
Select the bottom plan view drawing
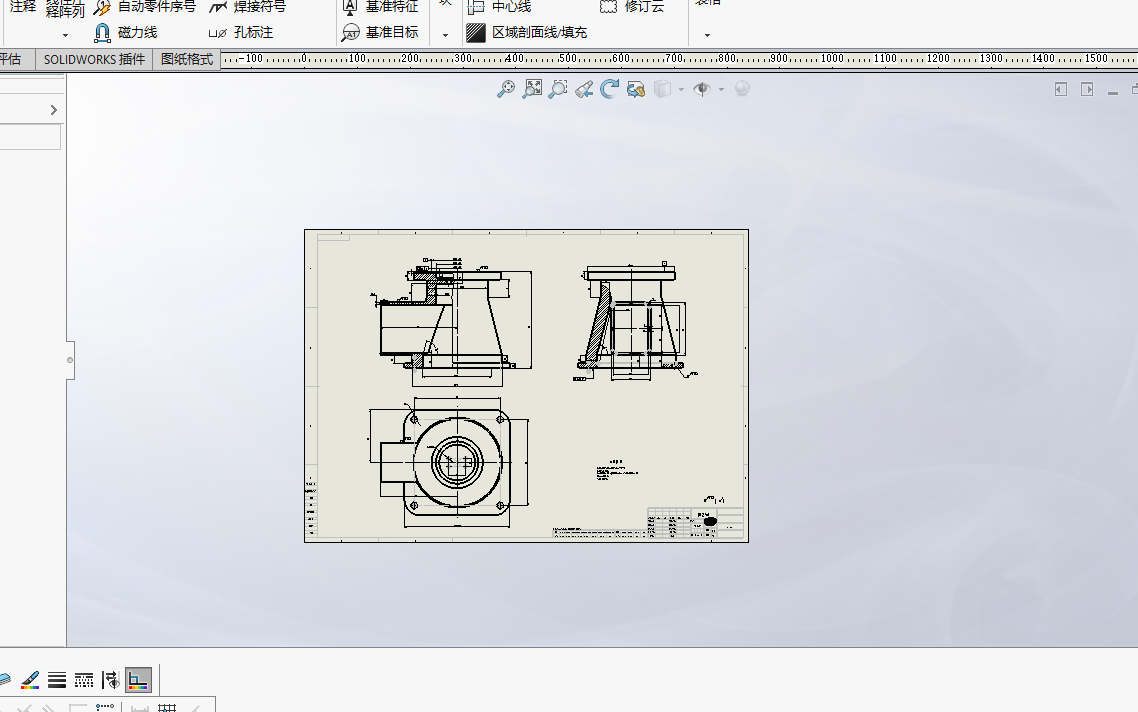tap(450, 462)
